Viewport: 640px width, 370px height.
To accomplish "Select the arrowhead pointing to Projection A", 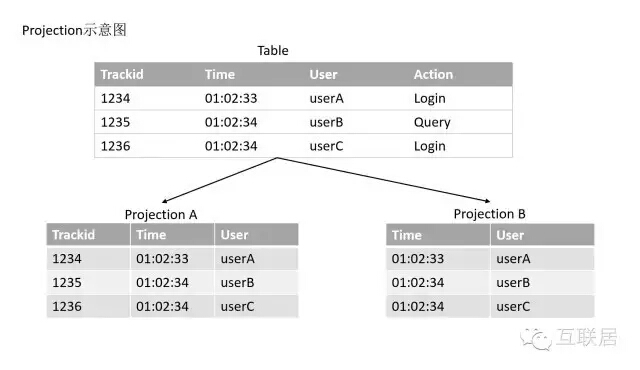I will point(164,201).
